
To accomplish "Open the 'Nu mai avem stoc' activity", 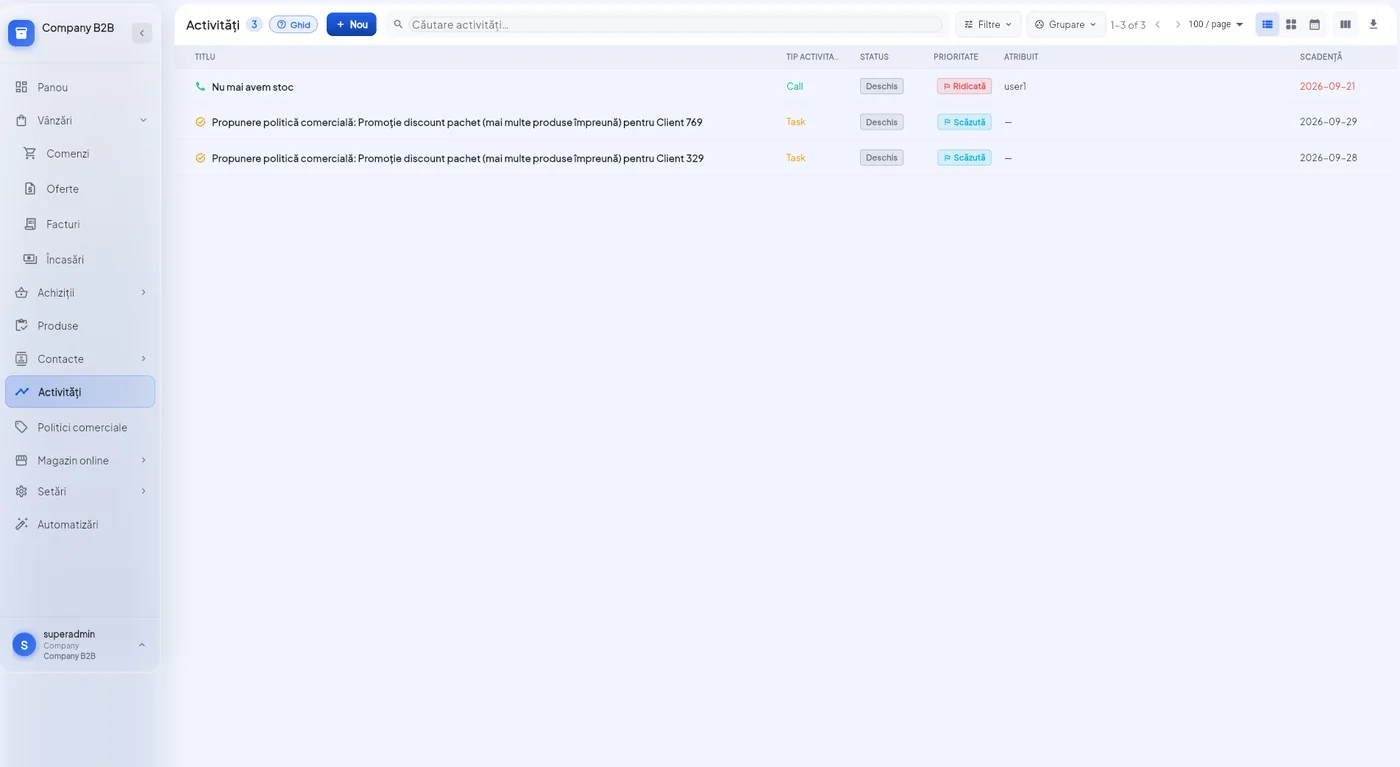I will click(252, 87).
